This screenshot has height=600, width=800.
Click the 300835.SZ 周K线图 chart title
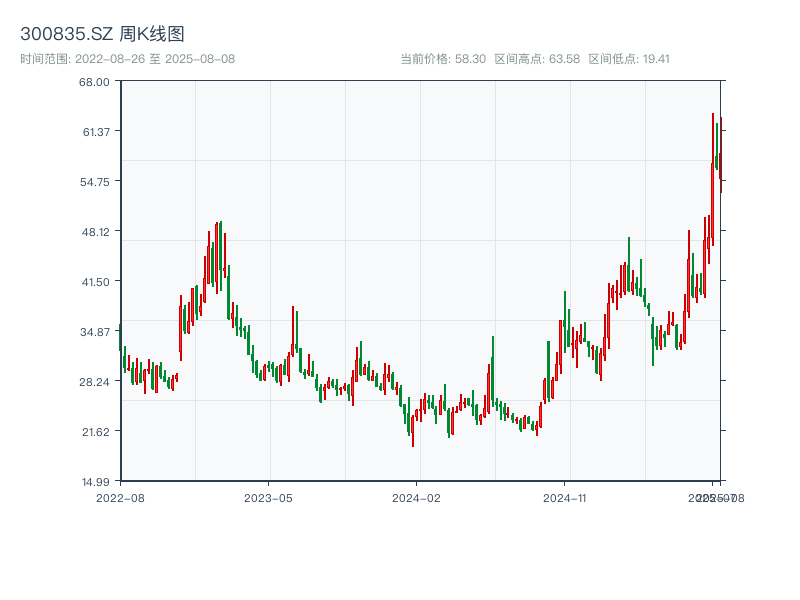pyautogui.click(x=102, y=35)
